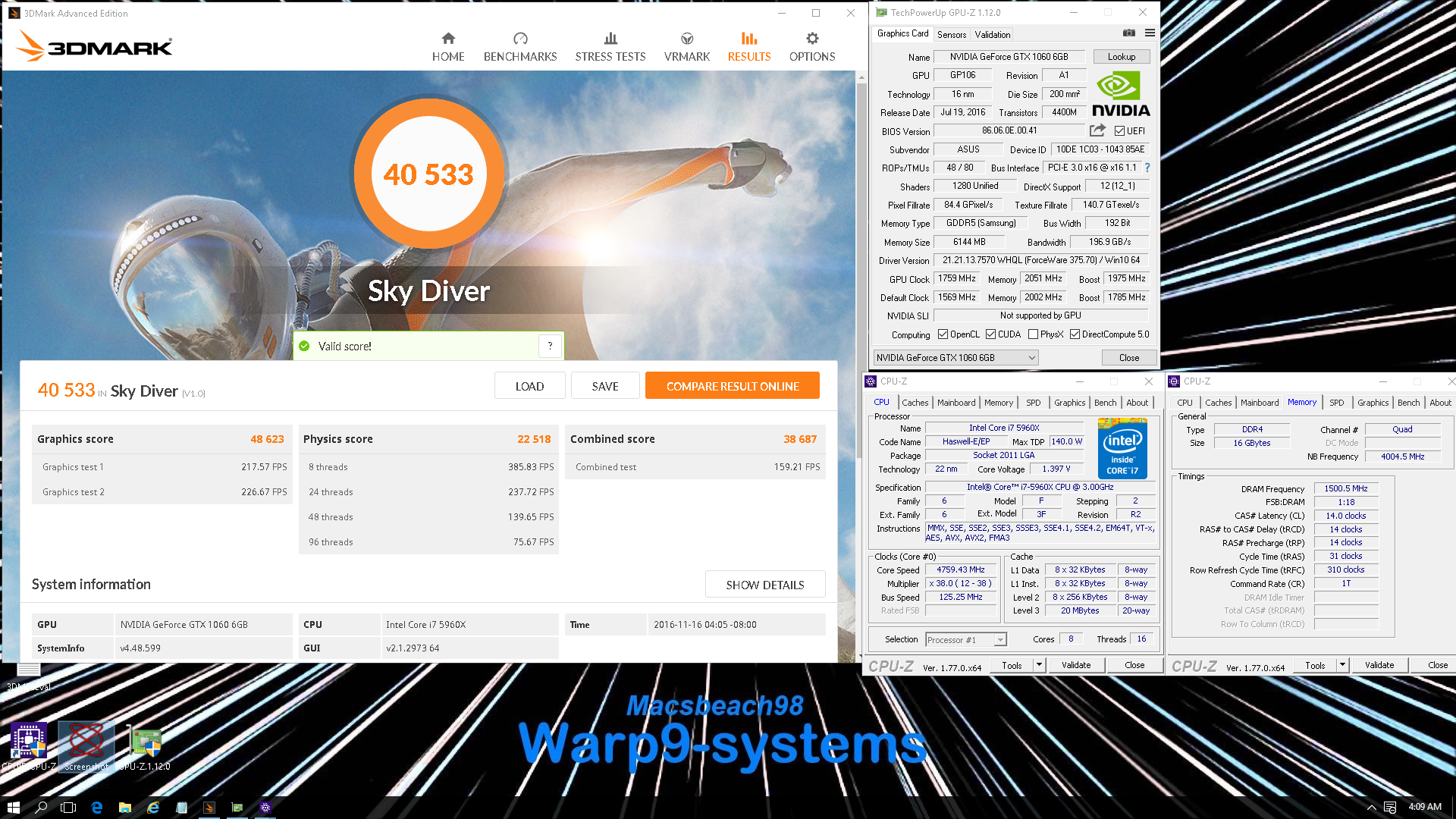Screen dimensions: 1456x819
Task: Toggle the DirectCompute 5.0 checkbox
Action: coord(1075,334)
